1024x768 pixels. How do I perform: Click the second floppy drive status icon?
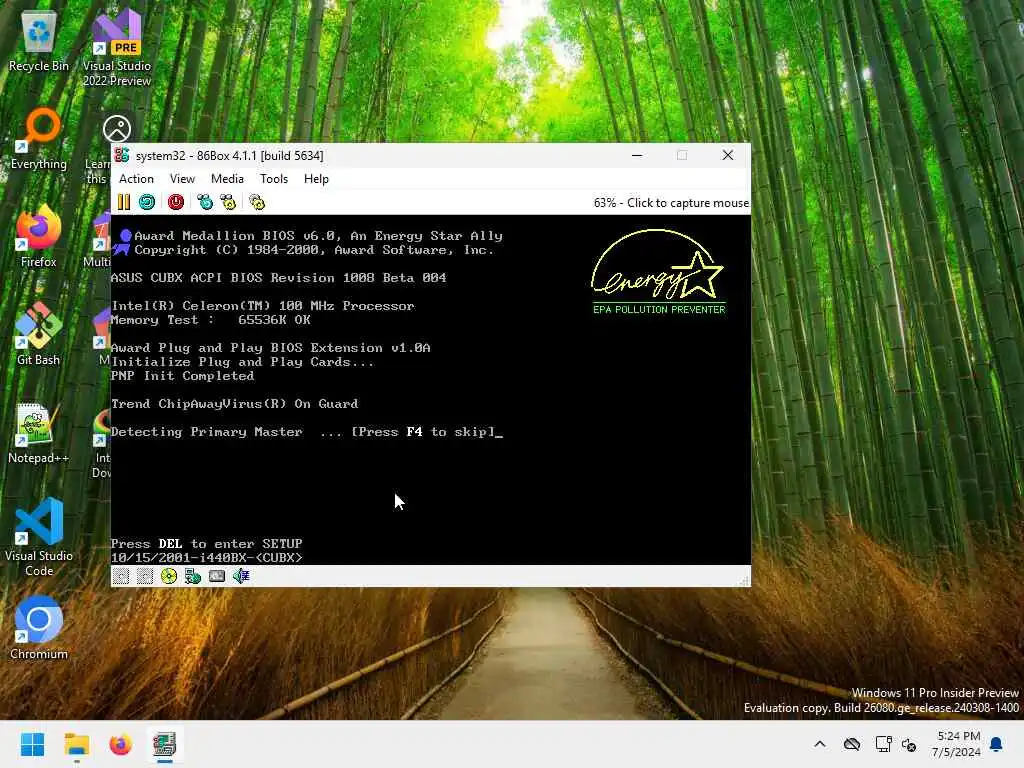pos(145,576)
